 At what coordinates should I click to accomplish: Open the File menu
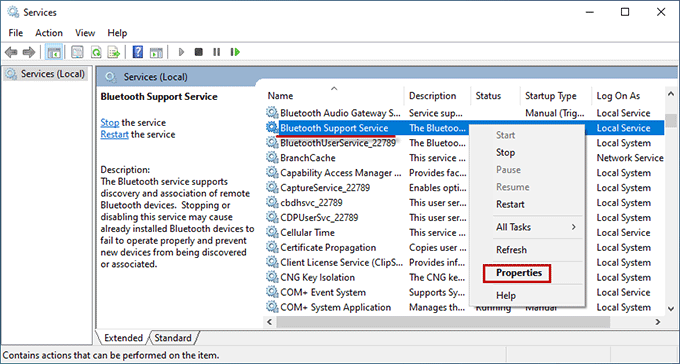click(16, 33)
